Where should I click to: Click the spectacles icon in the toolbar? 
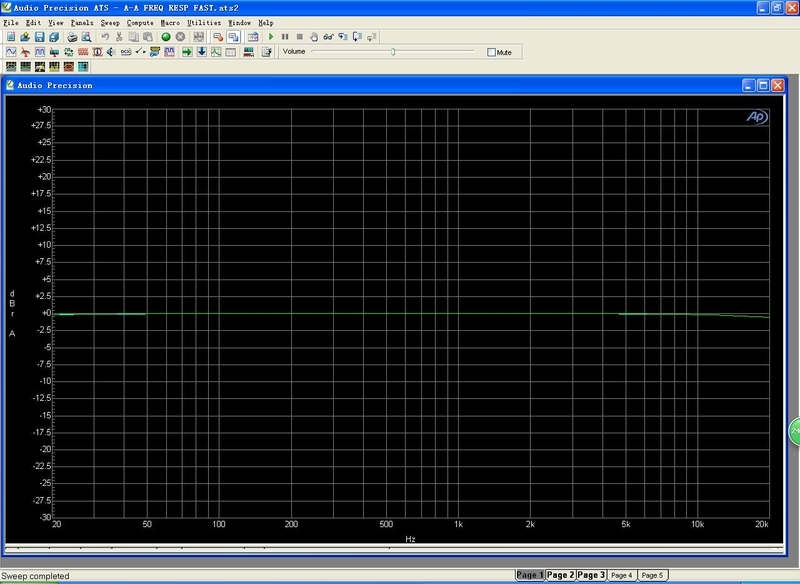[x=328, y=37]
